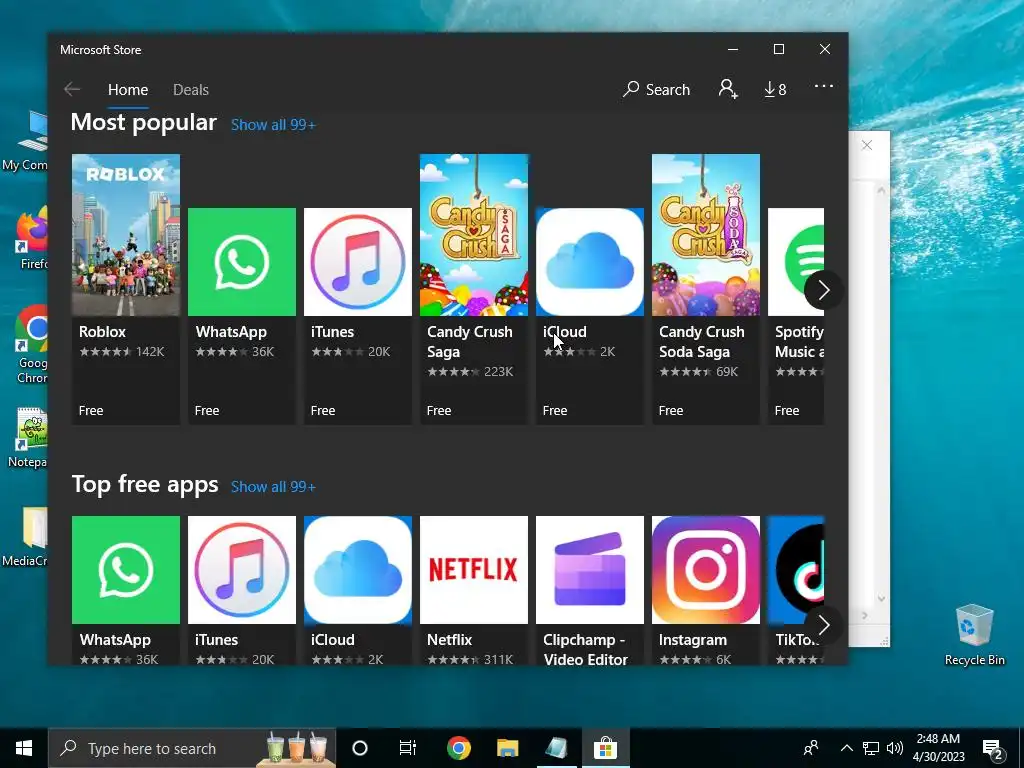The width and height of the screenshot is (1024, 768).
Task: Select the Recycle Bin desktop icon
Action: (974, 635)
